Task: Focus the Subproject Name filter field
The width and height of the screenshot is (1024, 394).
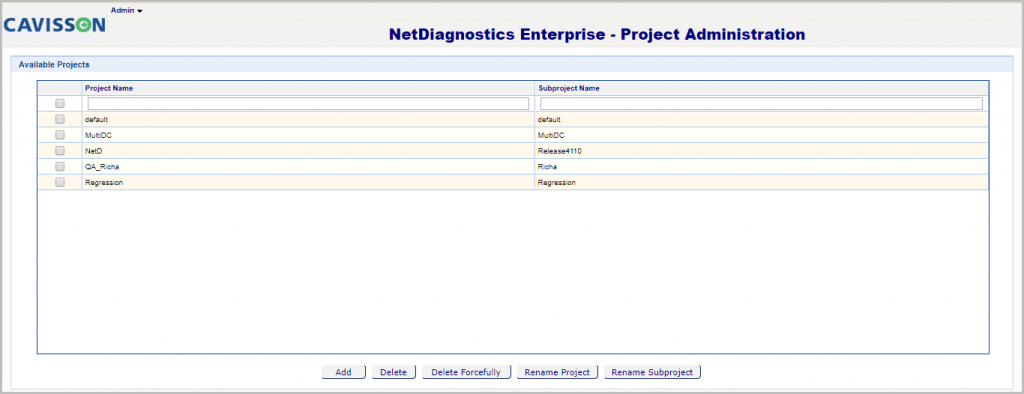Action: pos(761,103)
